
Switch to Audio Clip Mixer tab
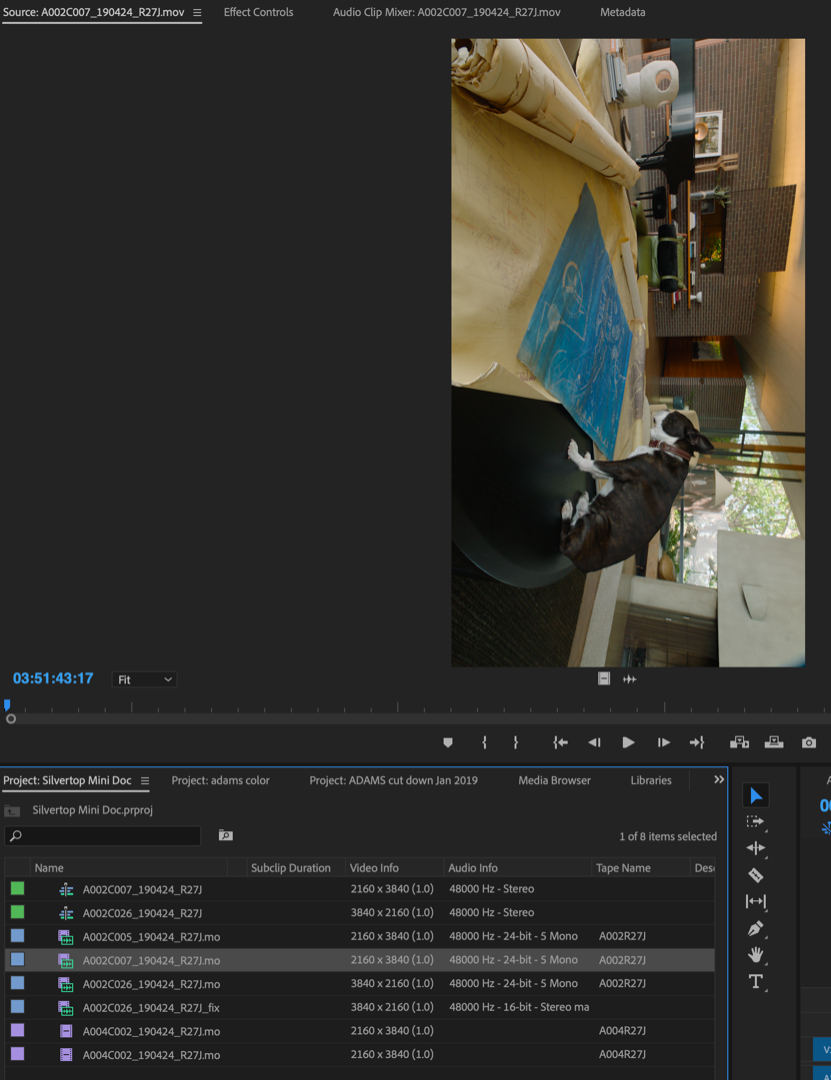click(447, 12)
